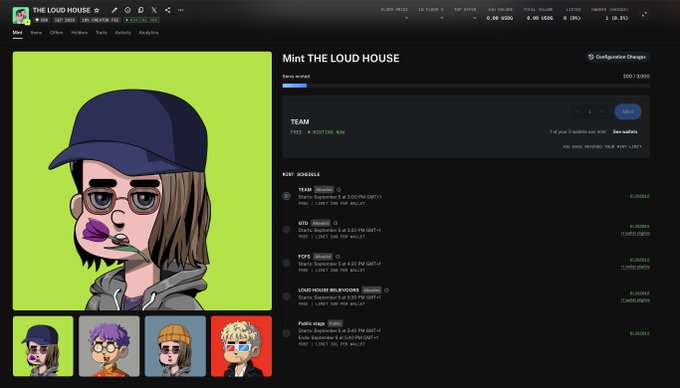Click the large green preview image
The image size is (680, 388).
point(142,181)
